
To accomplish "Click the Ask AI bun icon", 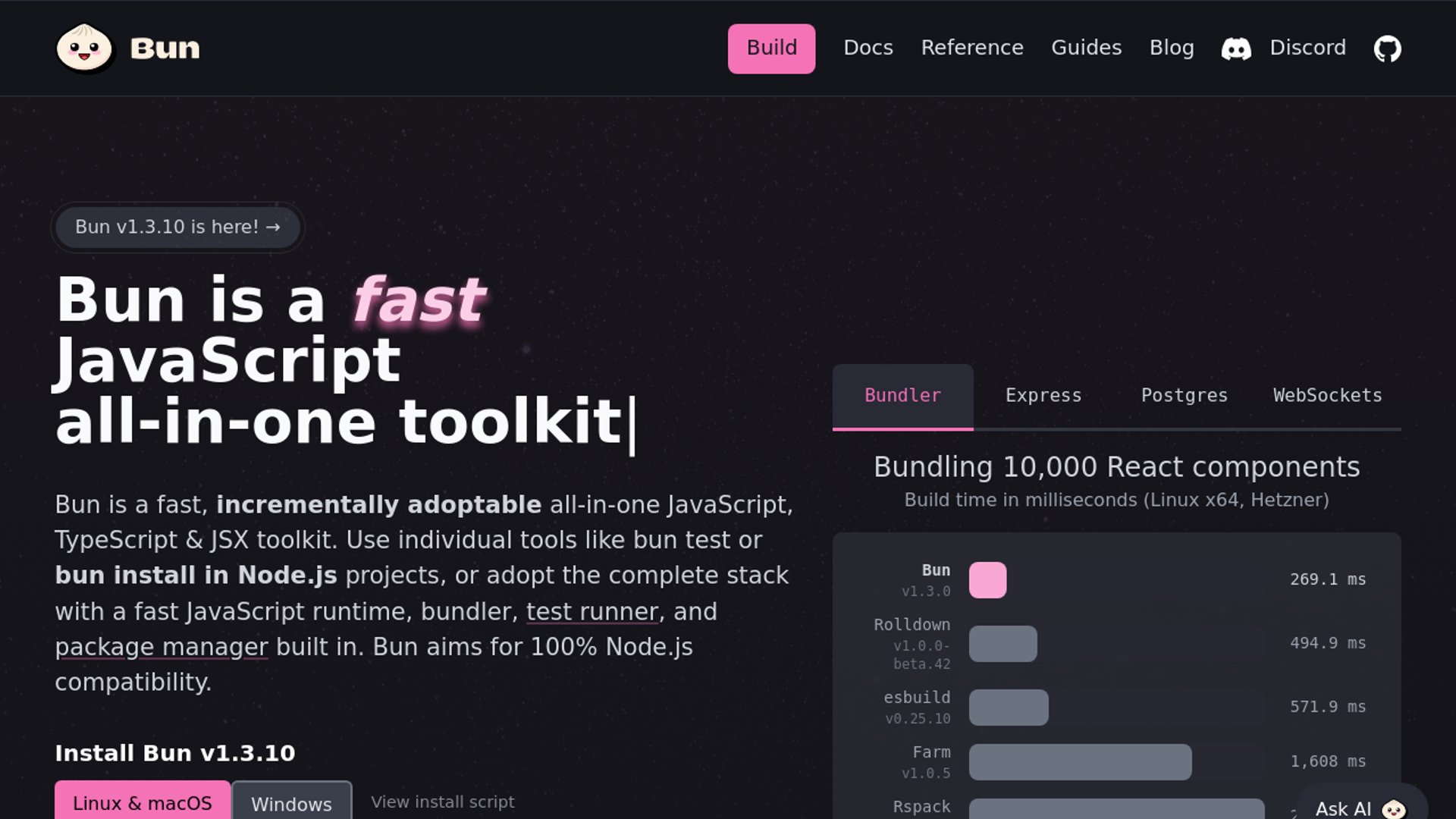I will click(x=1393, y=808).
